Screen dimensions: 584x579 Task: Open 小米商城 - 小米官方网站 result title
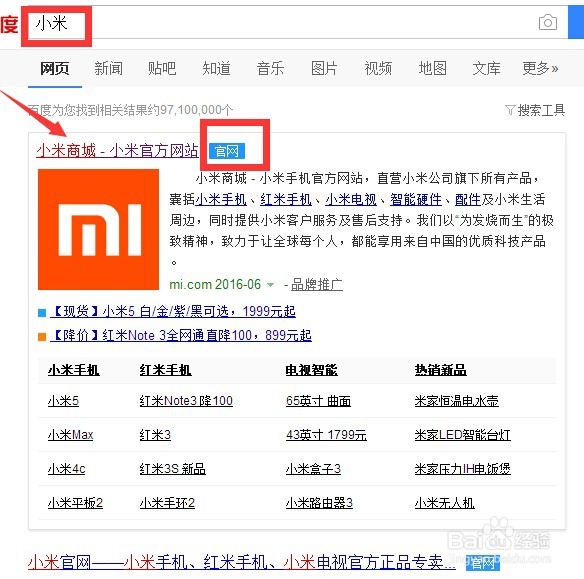tap(117, 151)
